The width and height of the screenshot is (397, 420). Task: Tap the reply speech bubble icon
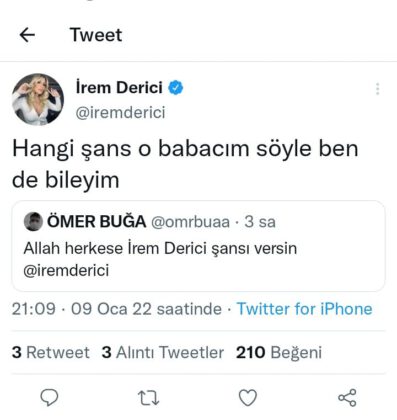click(49, 397)
